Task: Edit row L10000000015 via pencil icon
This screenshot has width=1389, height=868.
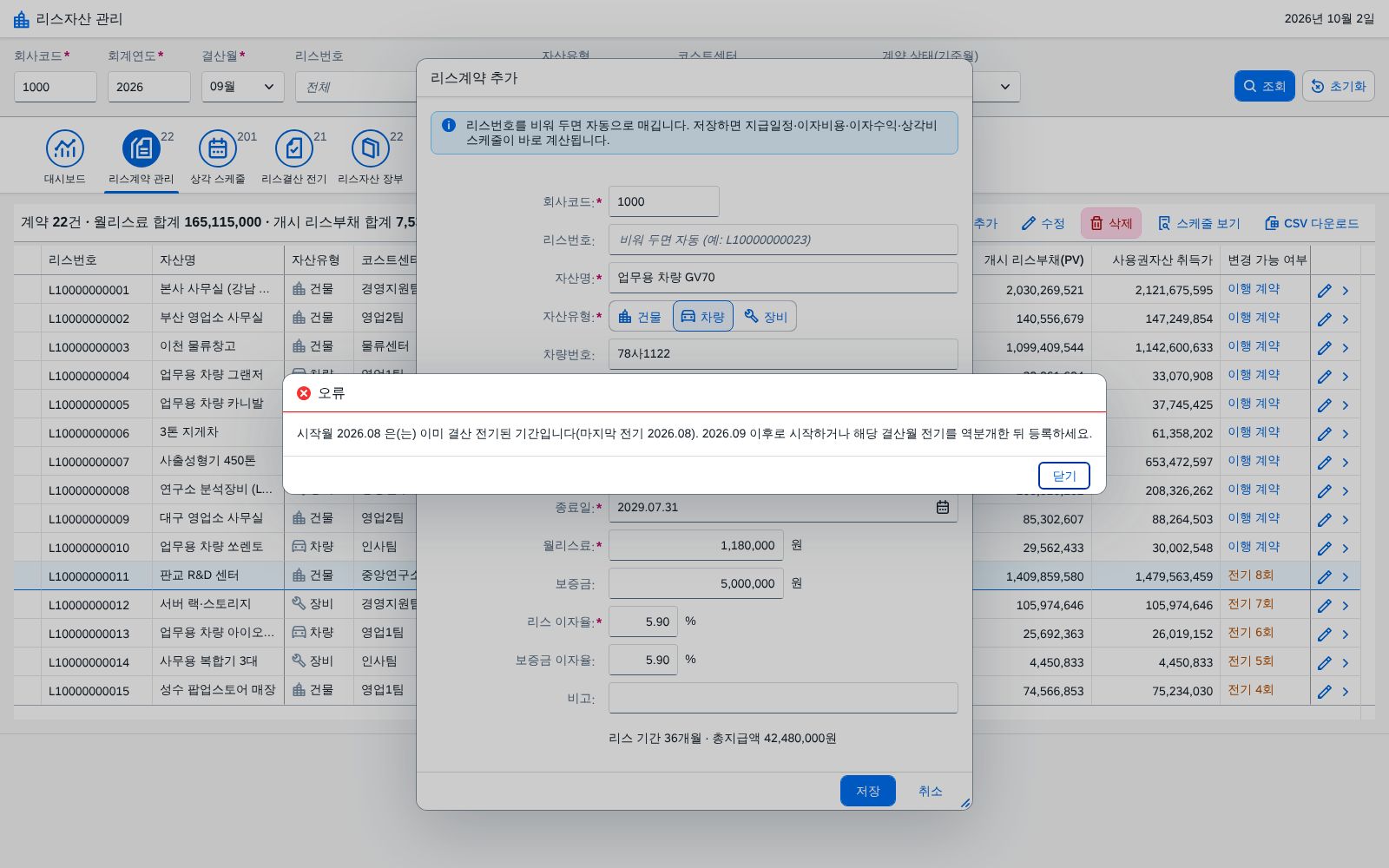Action: coord(1325,692)
